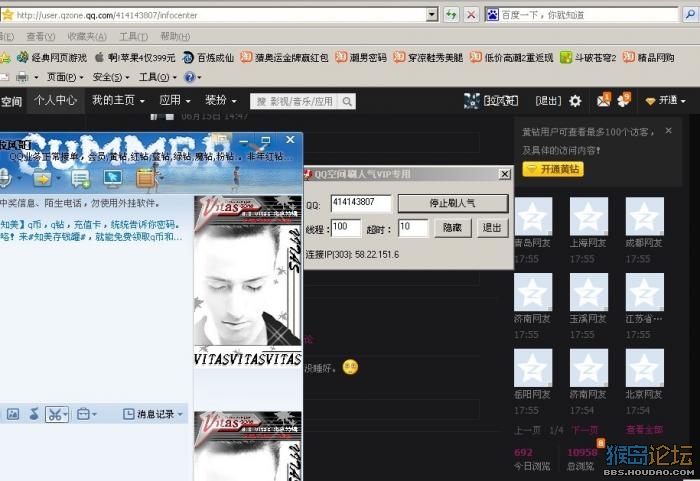Open the Qzone mail envelope icon

click(603, 100)
